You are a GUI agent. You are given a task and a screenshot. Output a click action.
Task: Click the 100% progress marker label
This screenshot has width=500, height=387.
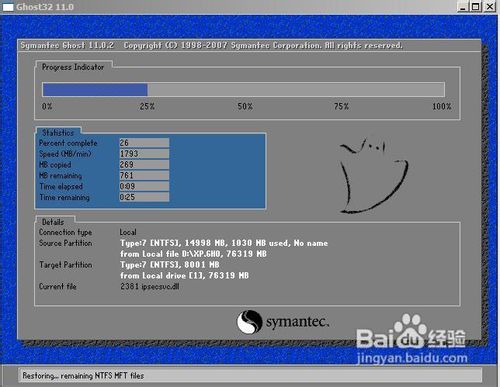(442, 106)
